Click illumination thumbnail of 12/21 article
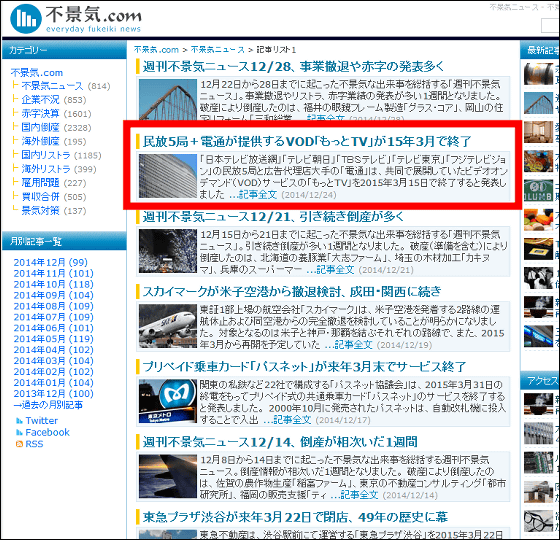This screenshot has height=540, width=560. tap(168, 251)
